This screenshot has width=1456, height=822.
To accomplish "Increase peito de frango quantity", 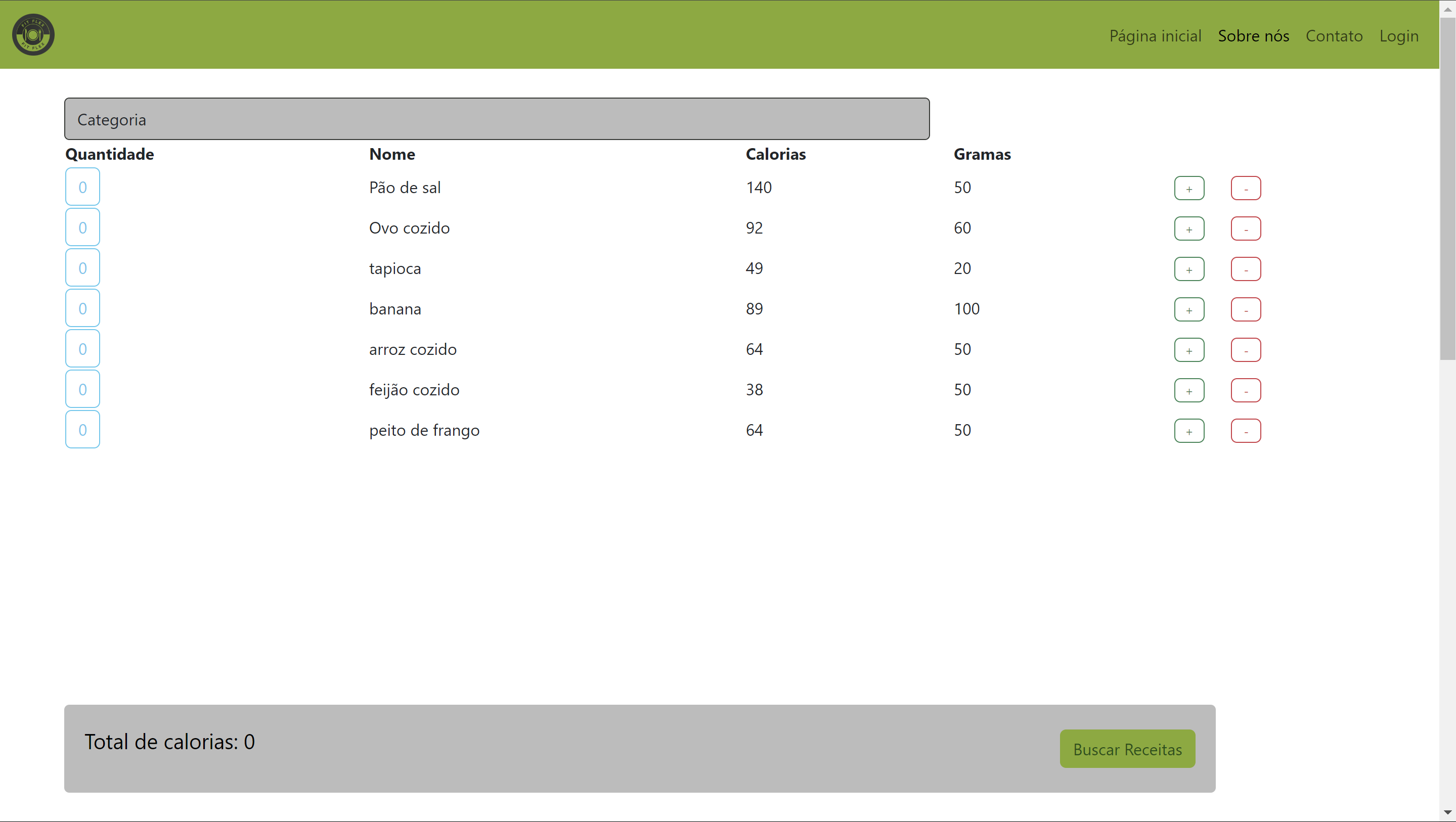I will (x=1188, y=431).
